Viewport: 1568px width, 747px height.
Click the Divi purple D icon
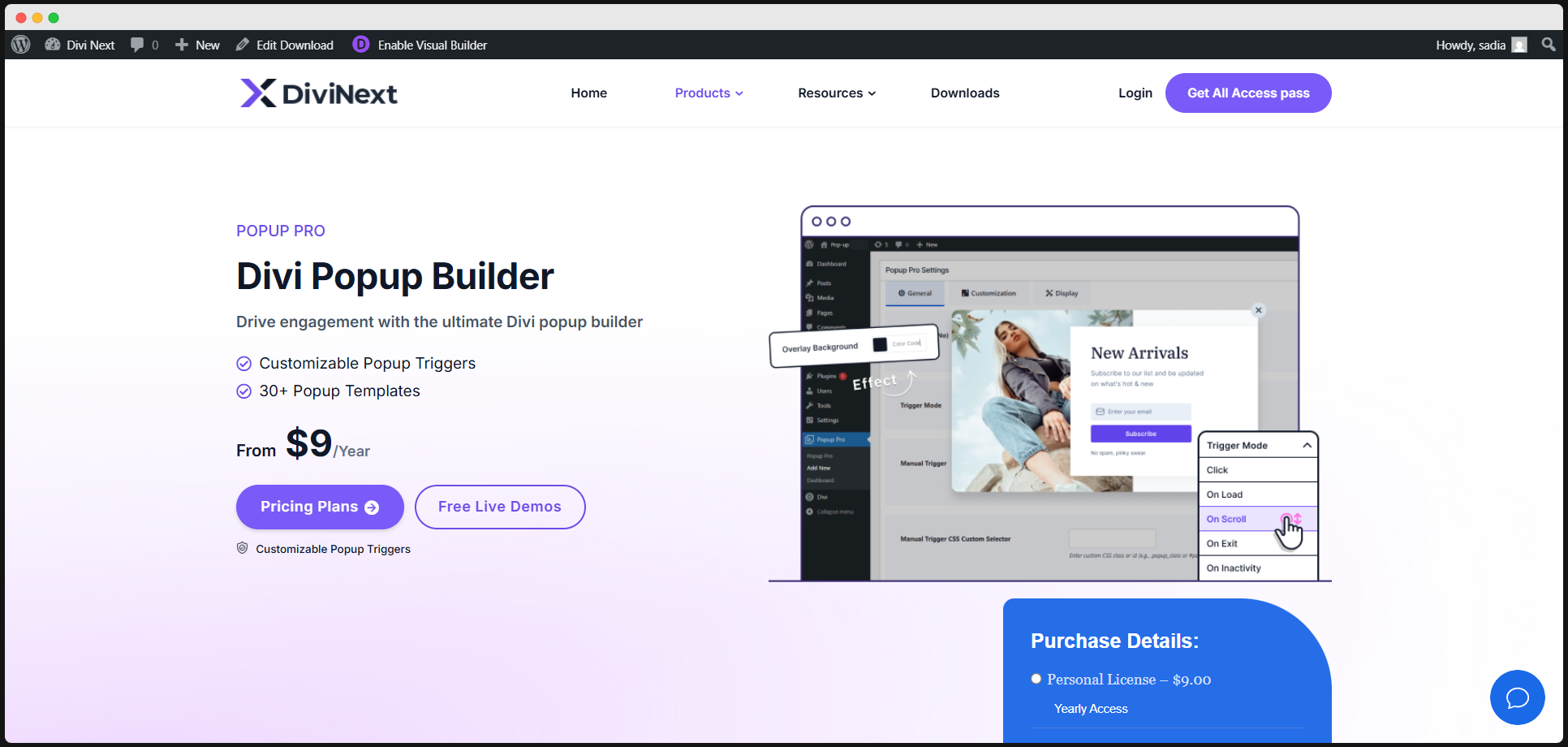click(x=360, y=45)
